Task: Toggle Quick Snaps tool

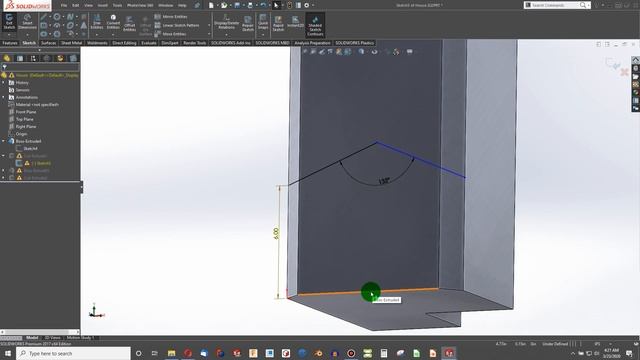Action: coord(263,22)
